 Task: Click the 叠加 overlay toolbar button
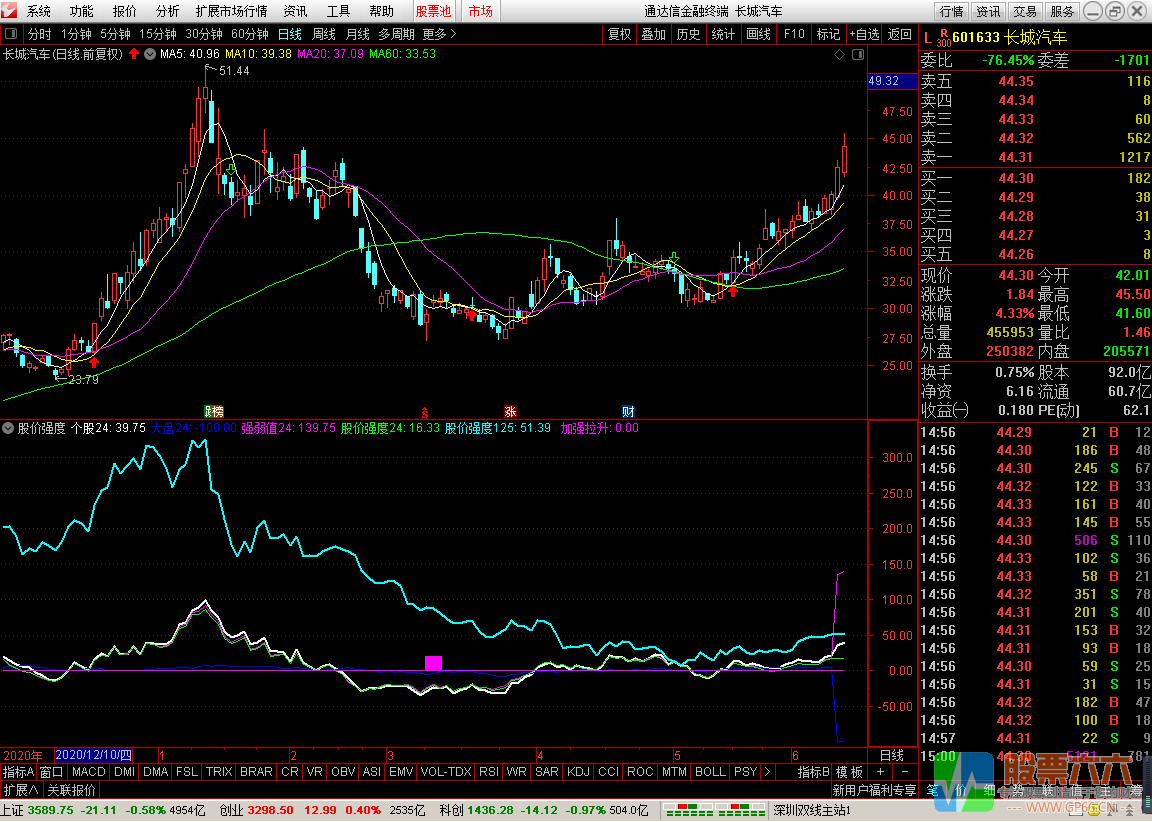[653, 35]
